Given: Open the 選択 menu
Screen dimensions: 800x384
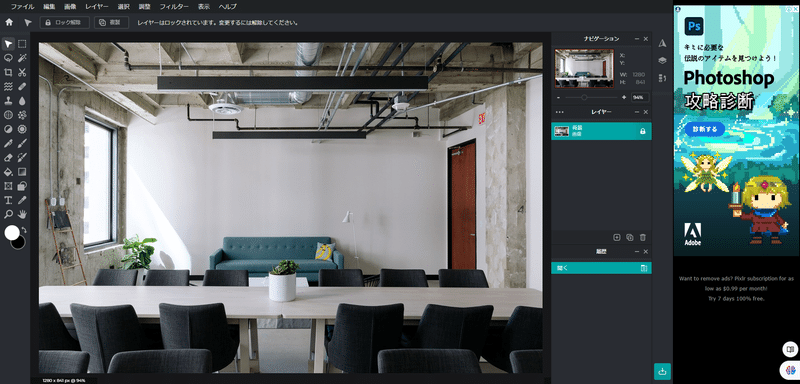Looking at the screenshot, I should point(123,7).
